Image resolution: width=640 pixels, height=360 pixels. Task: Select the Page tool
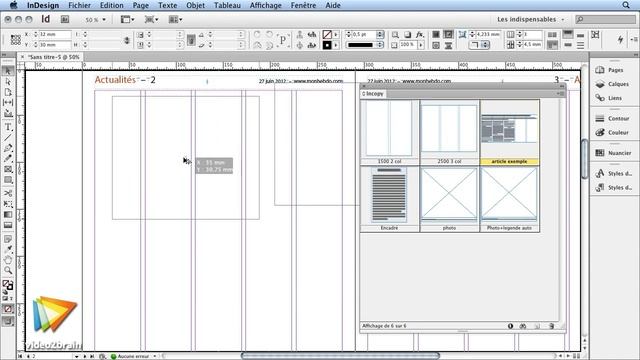click(8, 92)
